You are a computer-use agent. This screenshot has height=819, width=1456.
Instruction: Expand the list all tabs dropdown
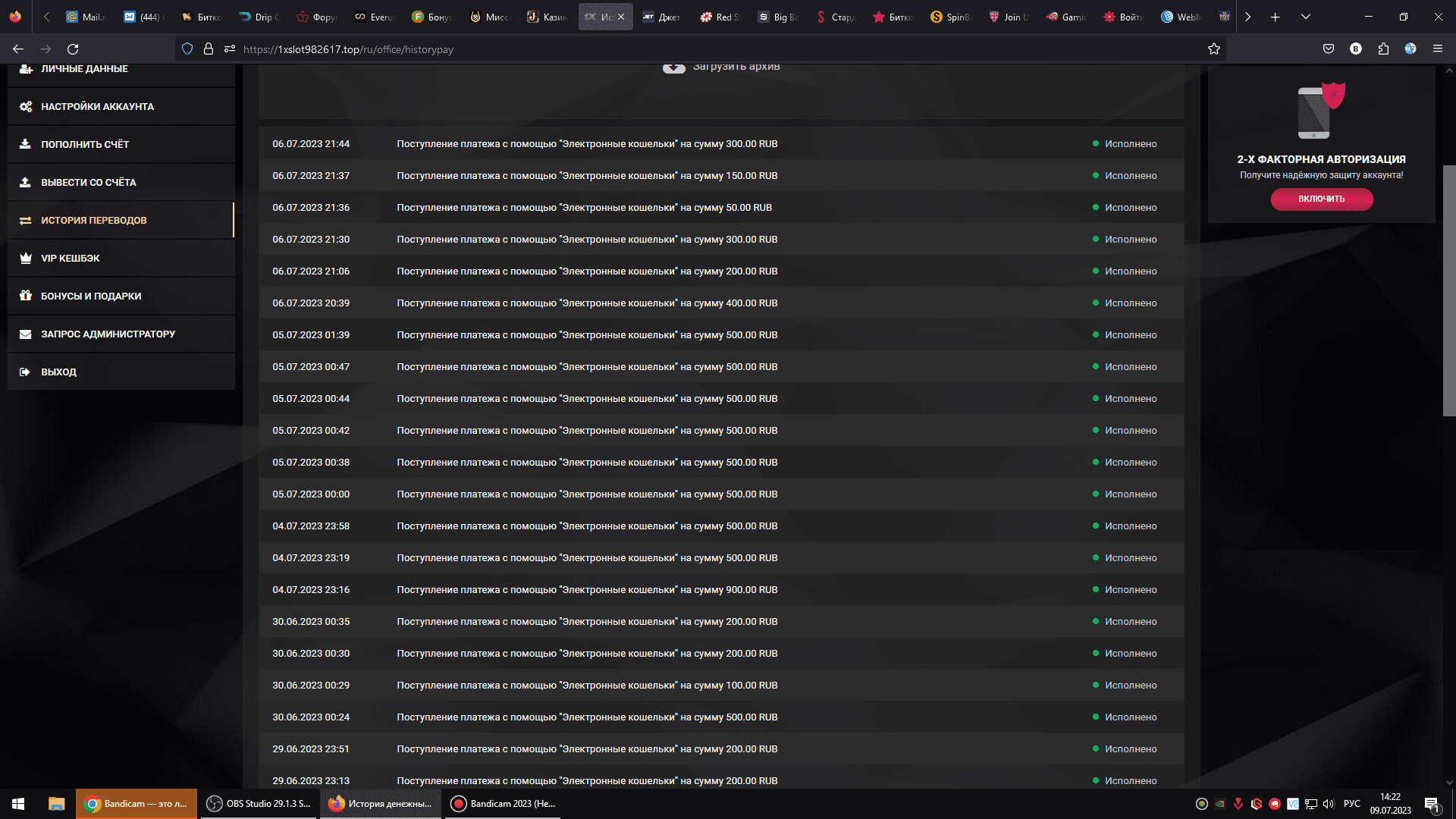[x=1306, y=17]
